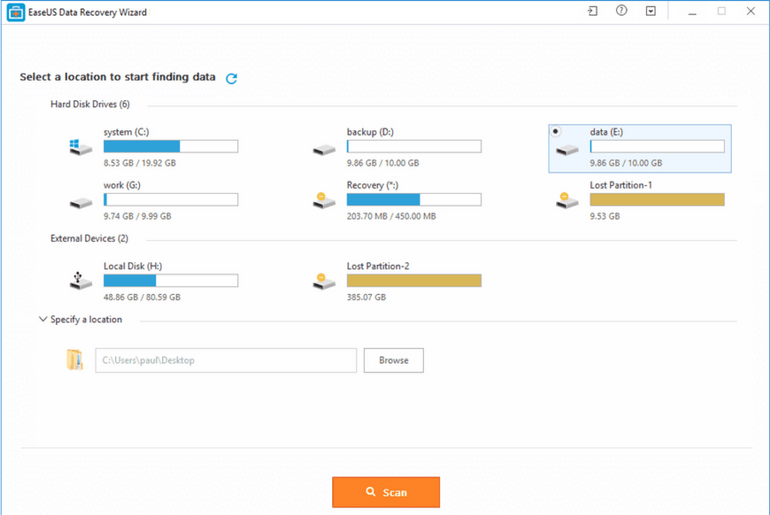Click the EaseUS app logo icon

coord(16,12)
